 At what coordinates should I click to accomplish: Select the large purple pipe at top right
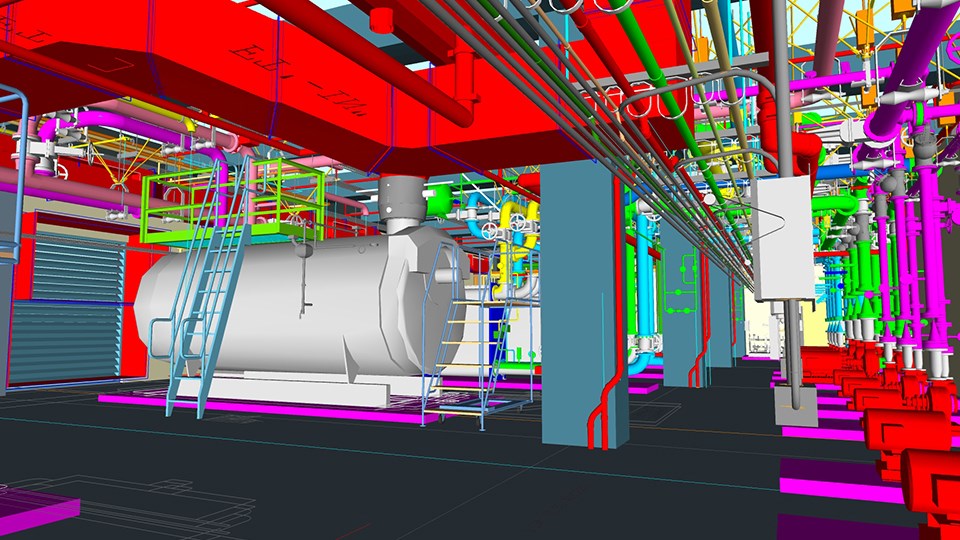tap(912, 67)
